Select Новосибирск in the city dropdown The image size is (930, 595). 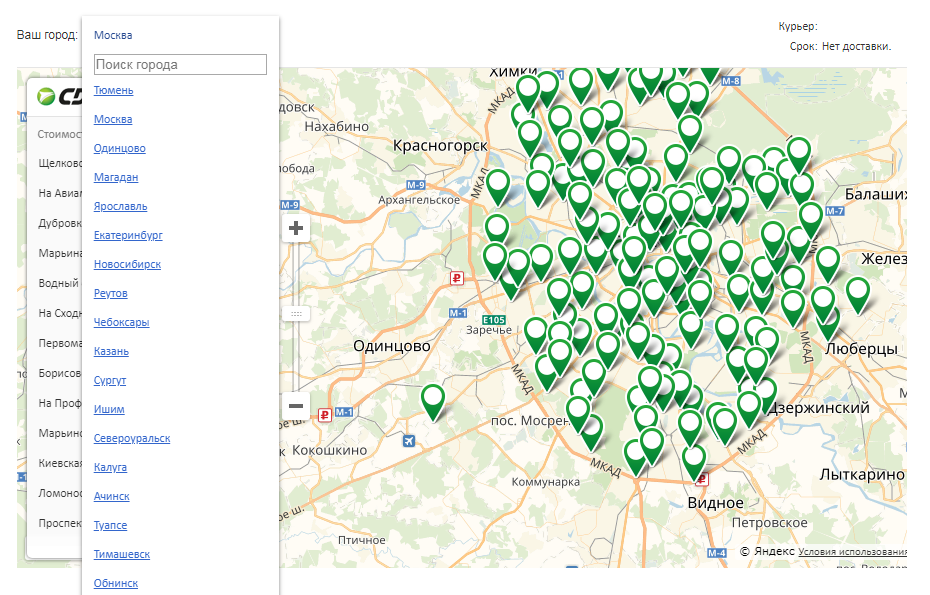coord(127,264)
